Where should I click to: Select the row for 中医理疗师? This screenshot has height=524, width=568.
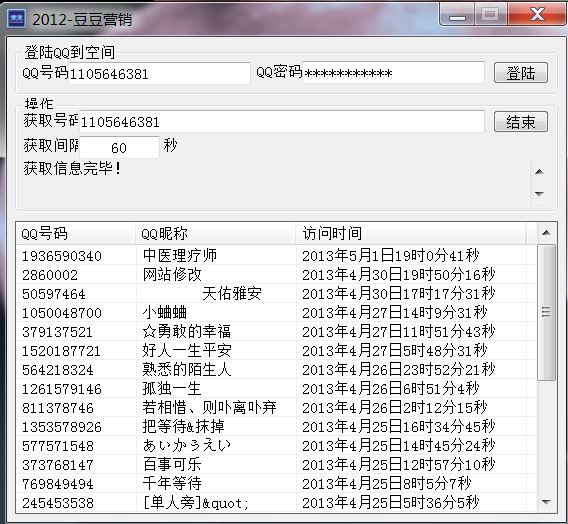tap(276, 256)
